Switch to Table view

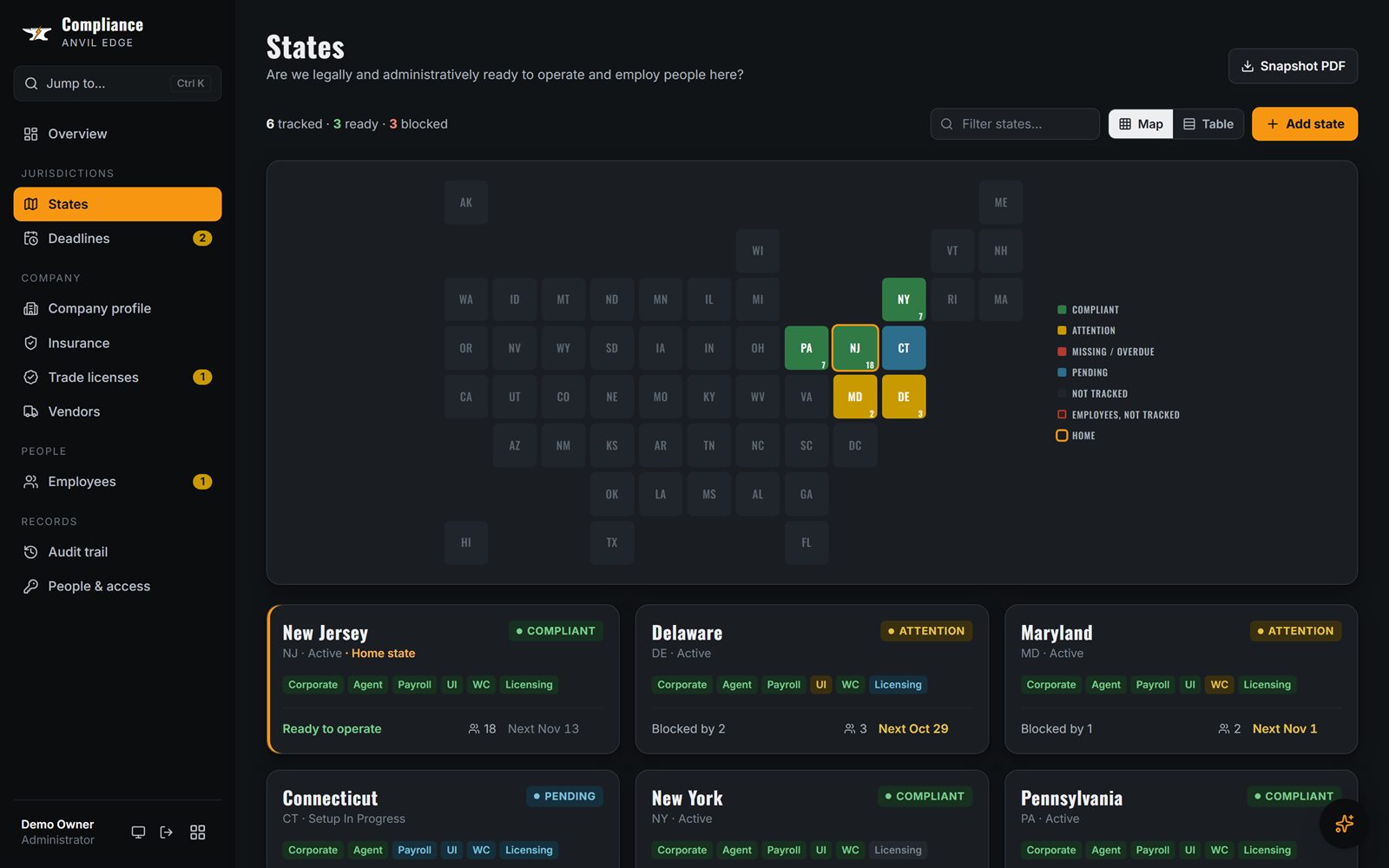pyautogui.click(x=1208, y=124)
